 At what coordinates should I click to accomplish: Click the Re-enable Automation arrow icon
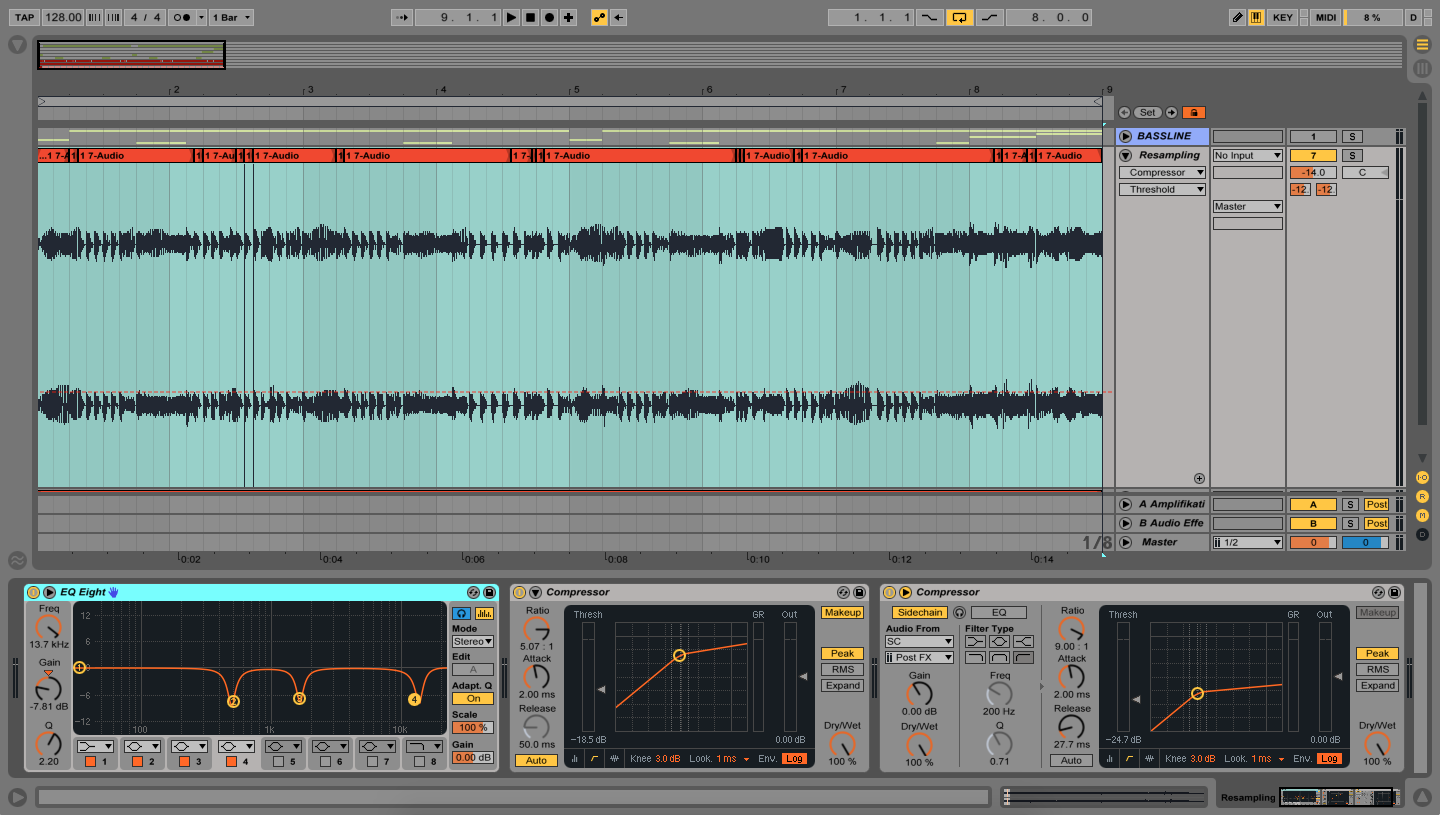(619, 17)
